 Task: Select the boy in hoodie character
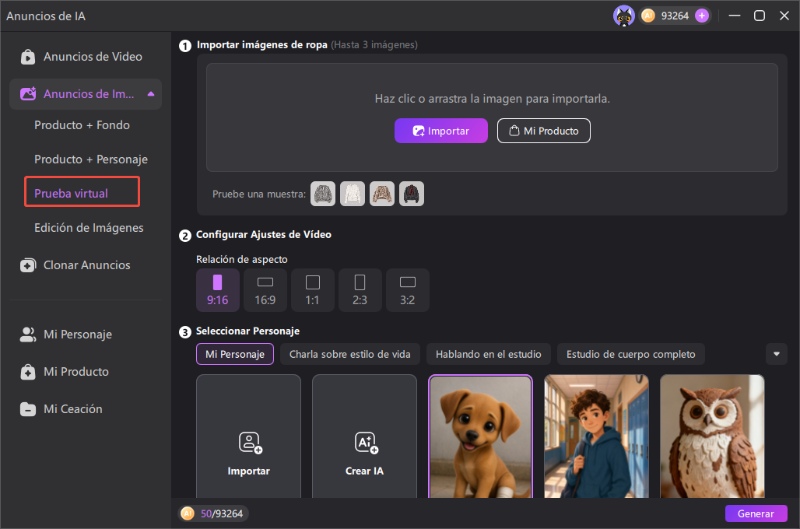point(596,436)
